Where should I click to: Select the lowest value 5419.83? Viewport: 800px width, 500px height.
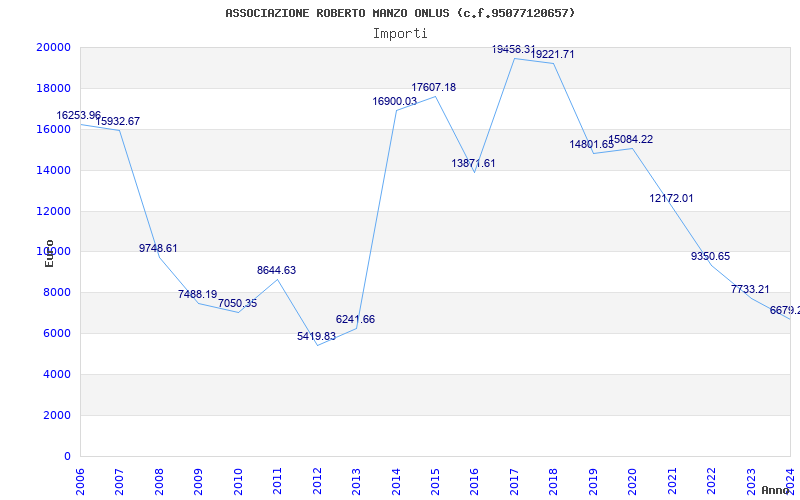[x=316, y=337]
